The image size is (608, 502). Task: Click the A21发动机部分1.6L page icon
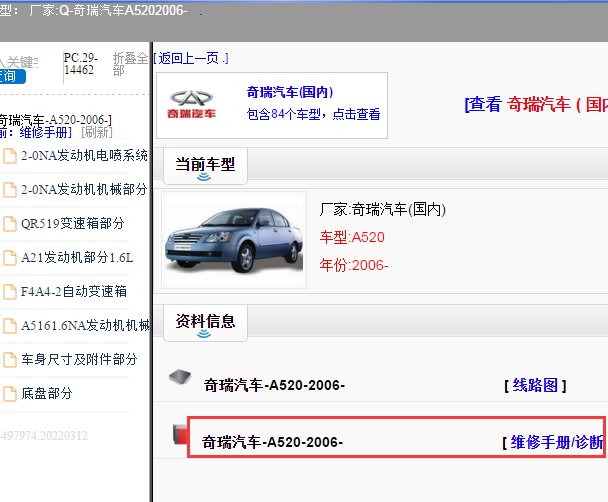pos(10,258)
